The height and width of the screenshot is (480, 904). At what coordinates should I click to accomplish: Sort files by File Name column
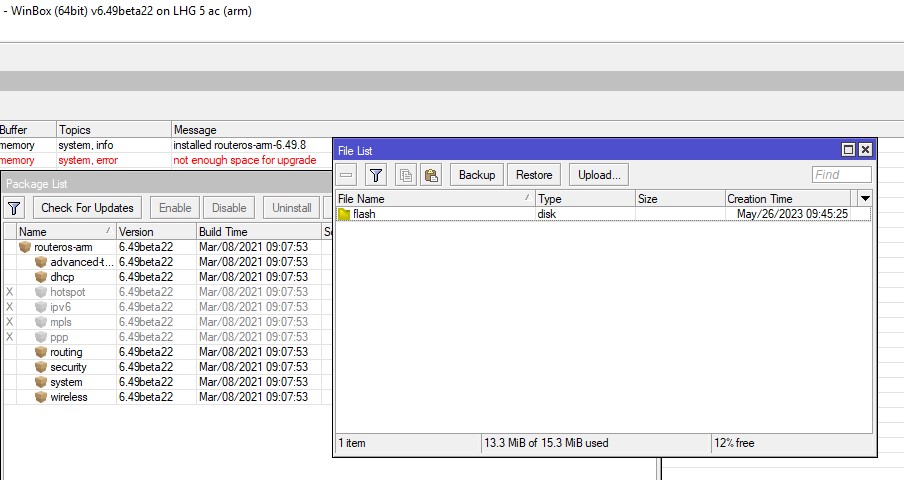pos(436,198)
